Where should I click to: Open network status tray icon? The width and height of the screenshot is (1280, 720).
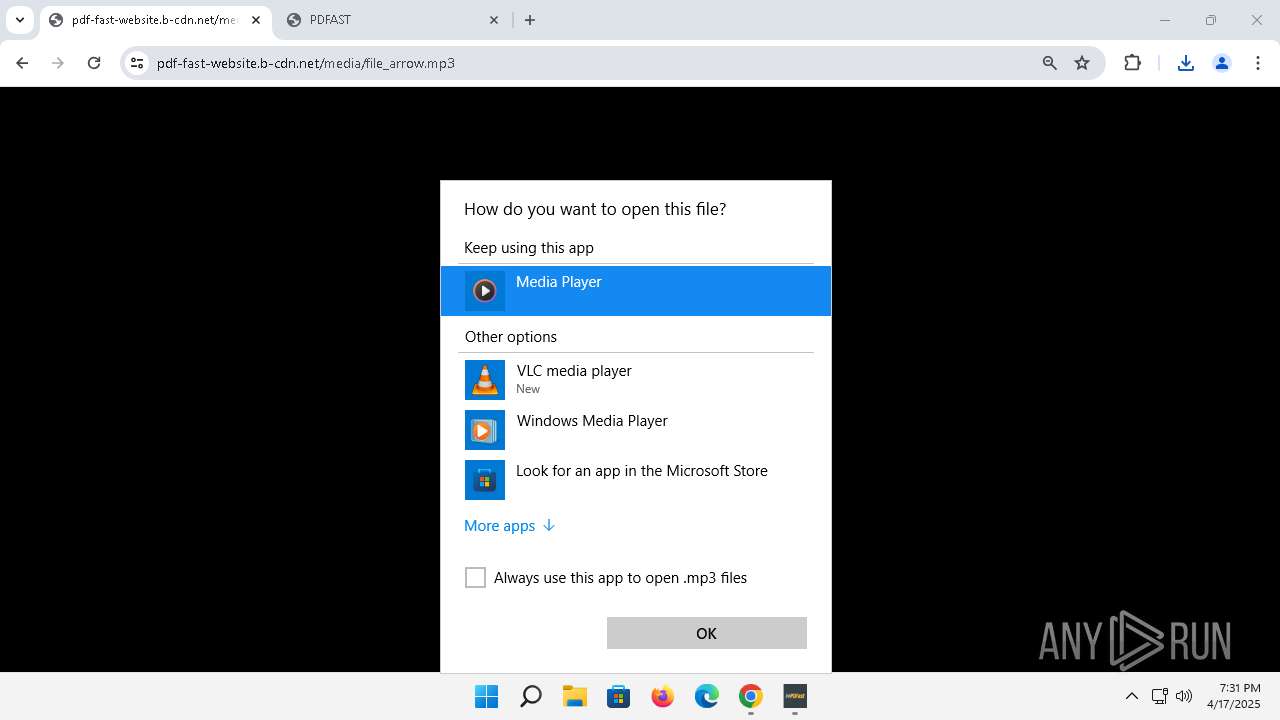click(1160, 696)
